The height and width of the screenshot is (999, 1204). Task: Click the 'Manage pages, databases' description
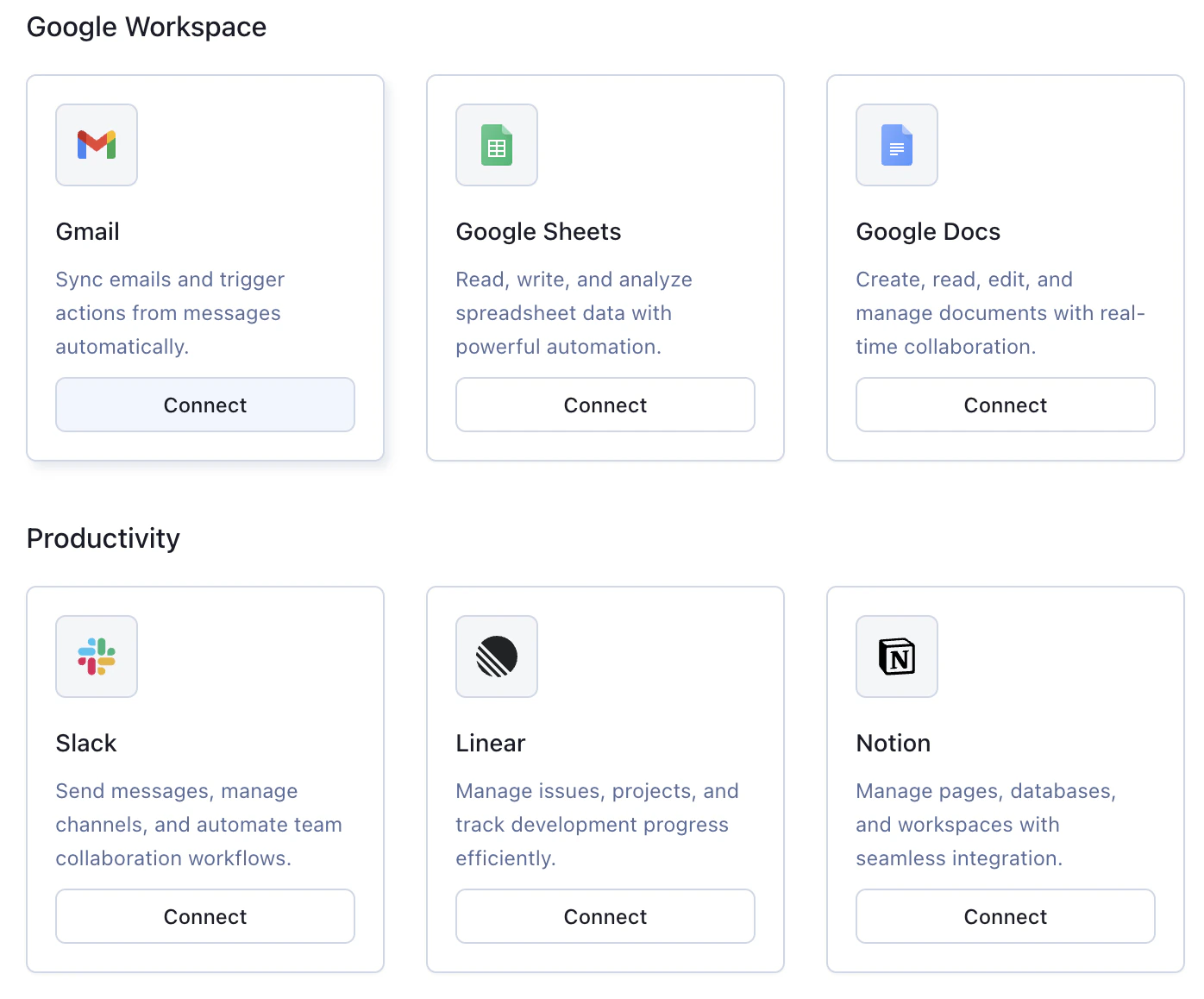[986, 825]
